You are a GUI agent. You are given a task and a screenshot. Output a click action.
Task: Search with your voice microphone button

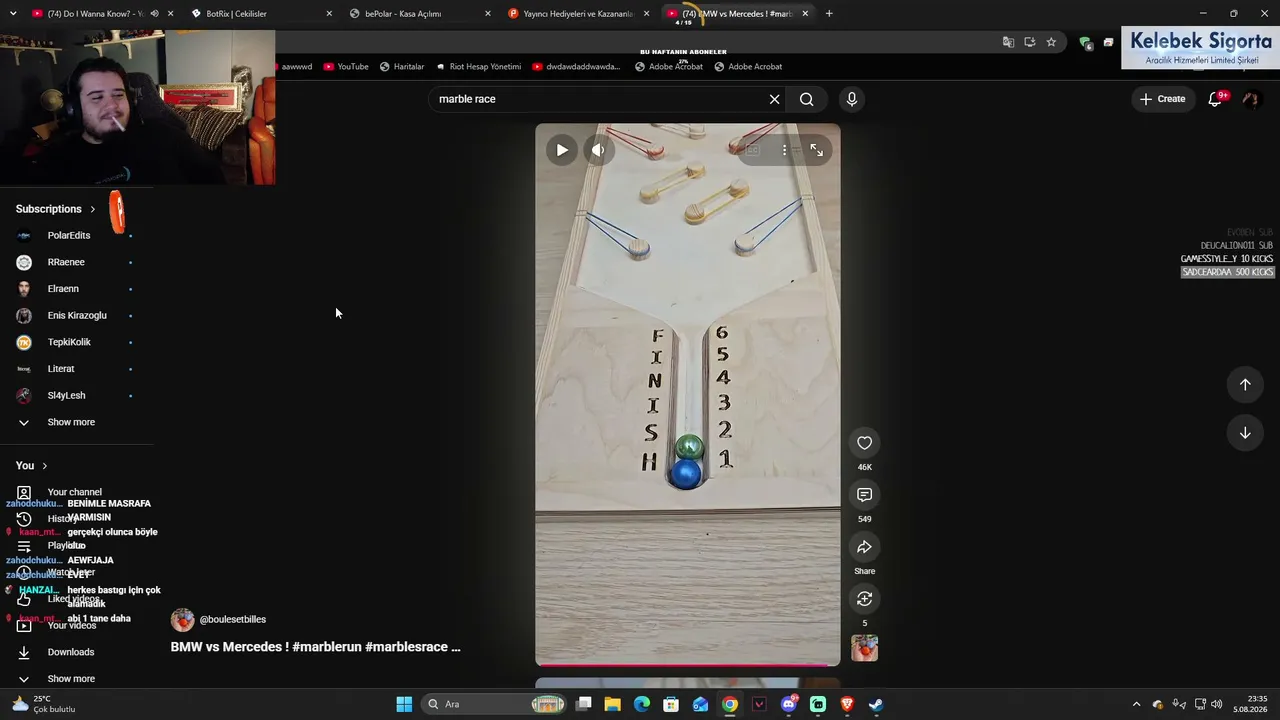tap(852, 99)
